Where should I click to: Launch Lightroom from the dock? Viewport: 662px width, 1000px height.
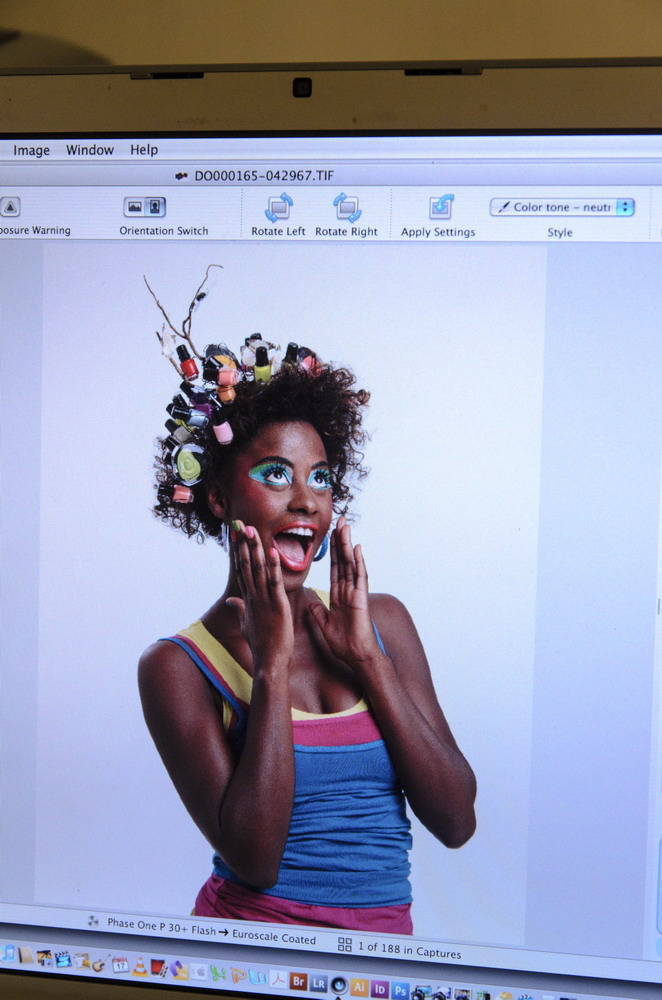[318, 983]
